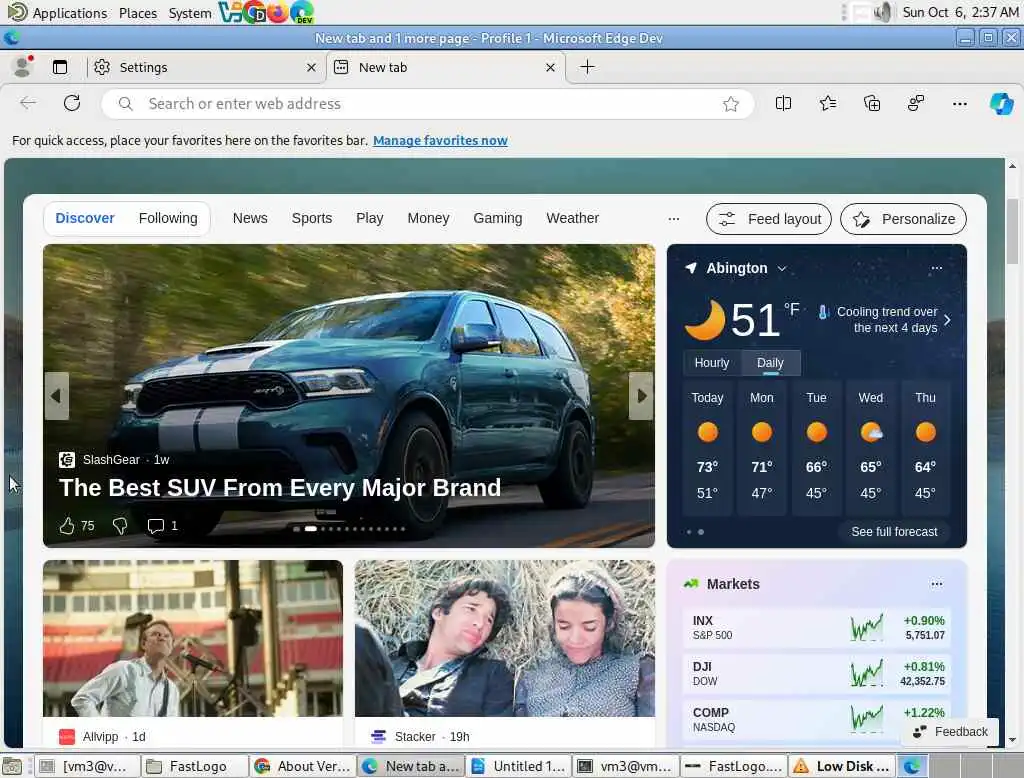The image size is (1024, 778).
Task: Open the Untitled 1 taskbar document
Action: [519, 766]
